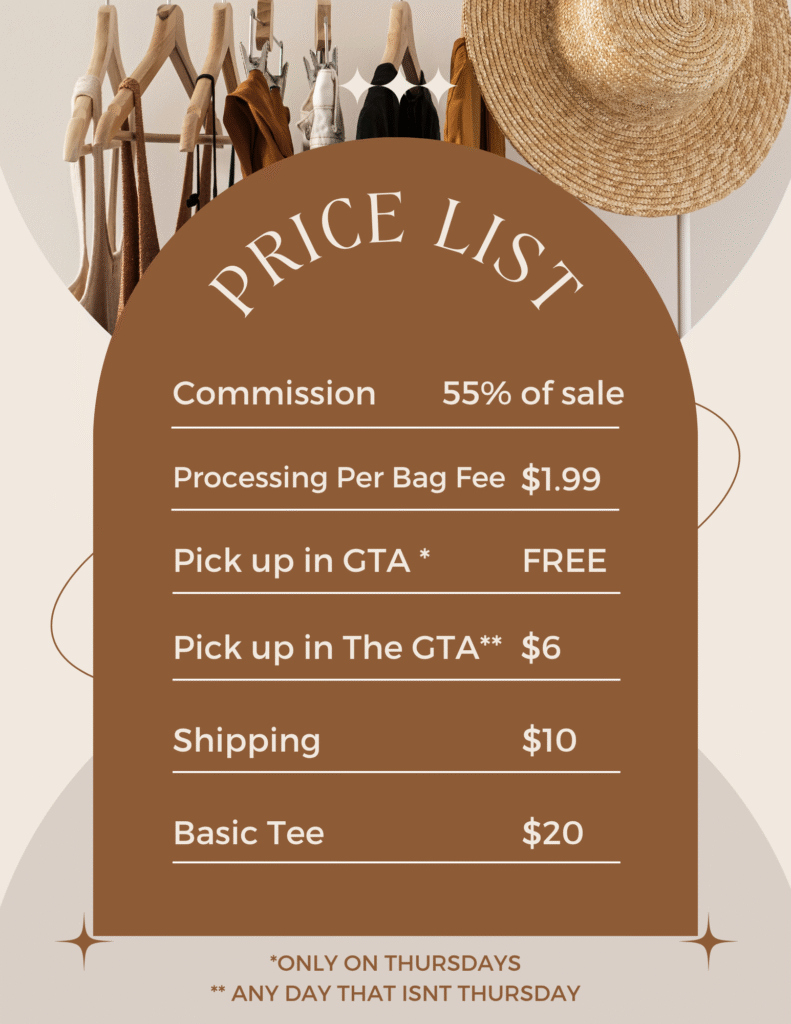791x1024 pixels.
Task: Click the 55% of sale value
Action: 533,393
